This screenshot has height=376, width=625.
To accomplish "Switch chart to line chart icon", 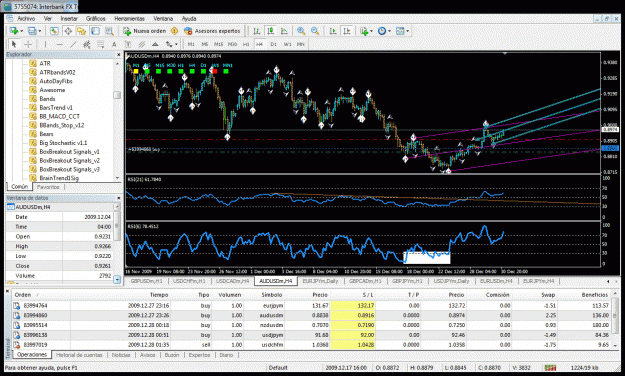I will point(284,31).
